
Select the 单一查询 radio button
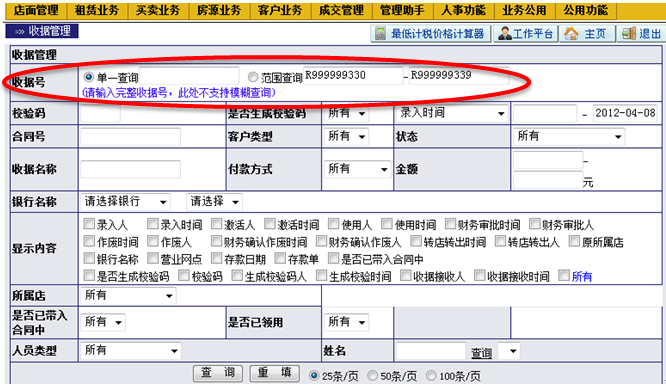[x=89, y=77]
